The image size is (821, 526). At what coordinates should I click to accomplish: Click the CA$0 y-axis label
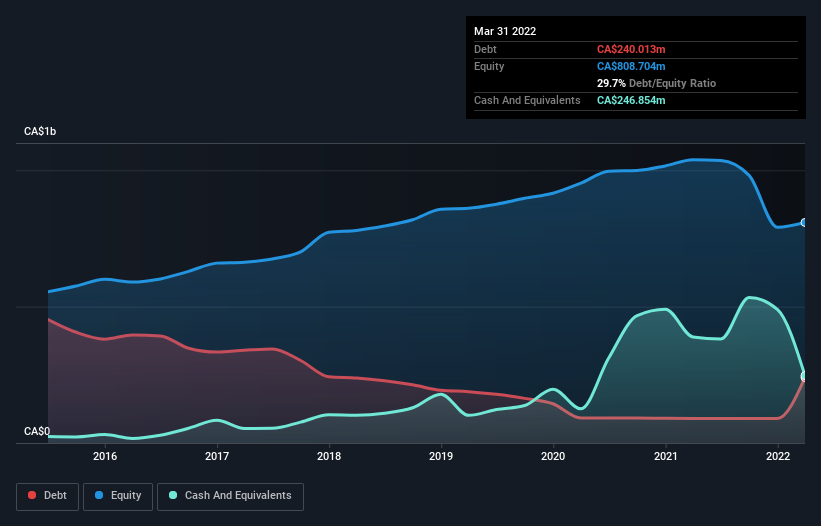point(37,431)
